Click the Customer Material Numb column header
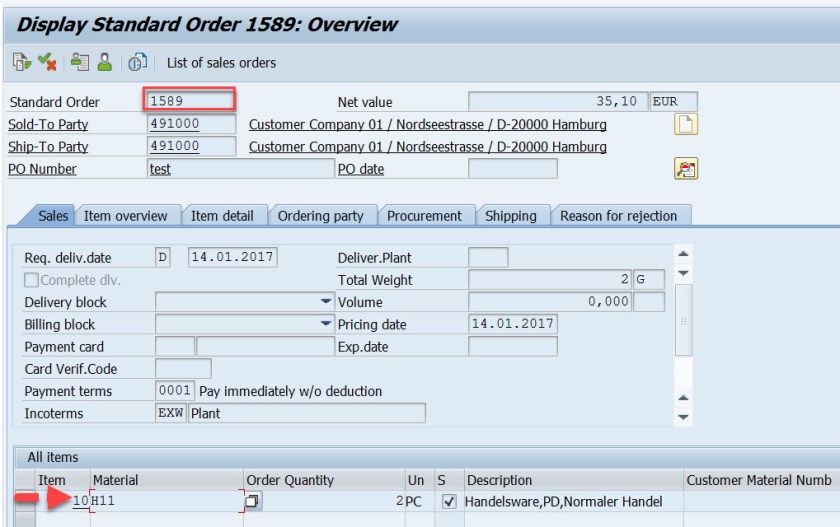The height and width of the screenshot is (527, 840). click(x=762, y=480)
